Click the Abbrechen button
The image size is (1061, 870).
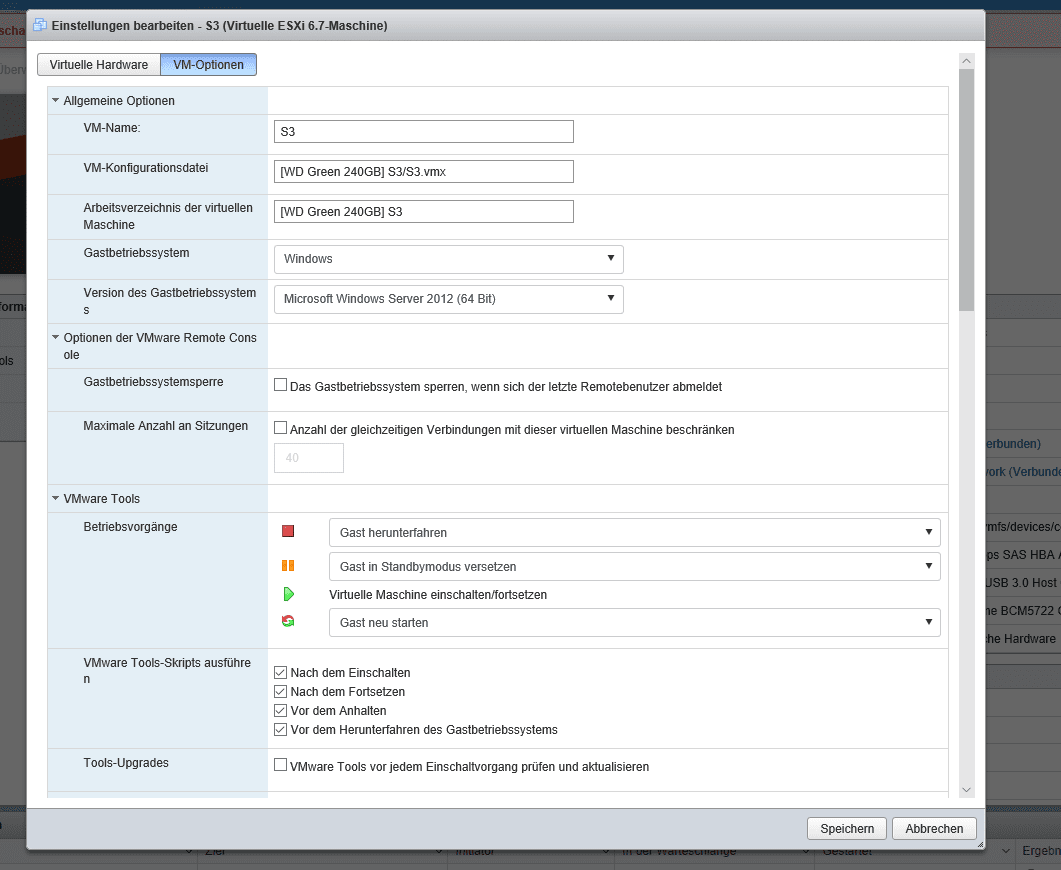[934, 828]
